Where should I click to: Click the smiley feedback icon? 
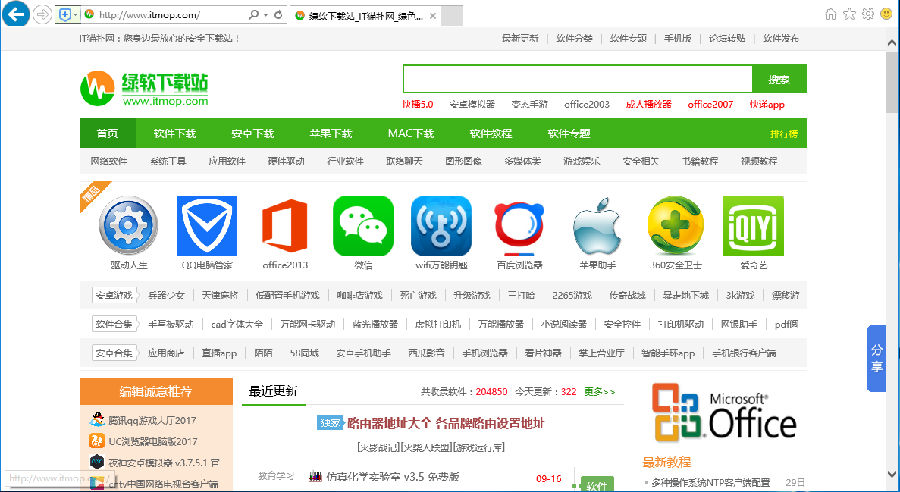(x=887, y=14)
